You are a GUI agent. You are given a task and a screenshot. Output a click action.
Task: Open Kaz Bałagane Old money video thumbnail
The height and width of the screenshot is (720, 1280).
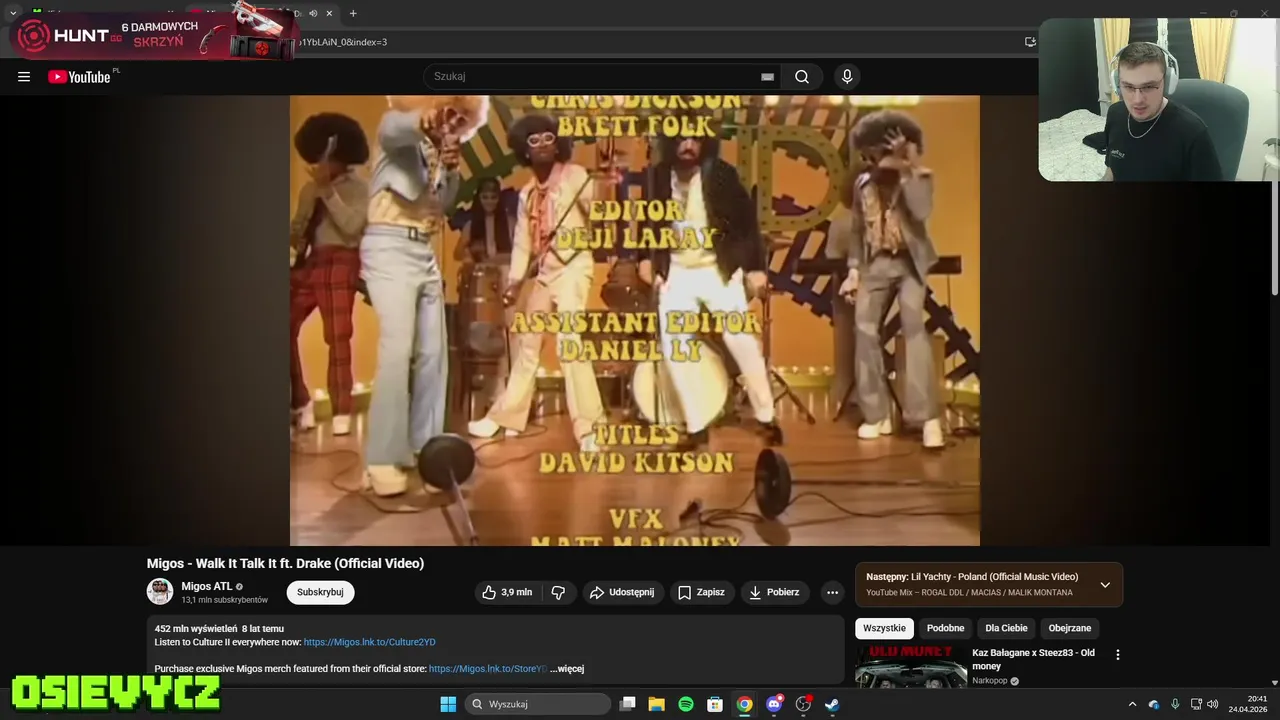coord(910,667)
